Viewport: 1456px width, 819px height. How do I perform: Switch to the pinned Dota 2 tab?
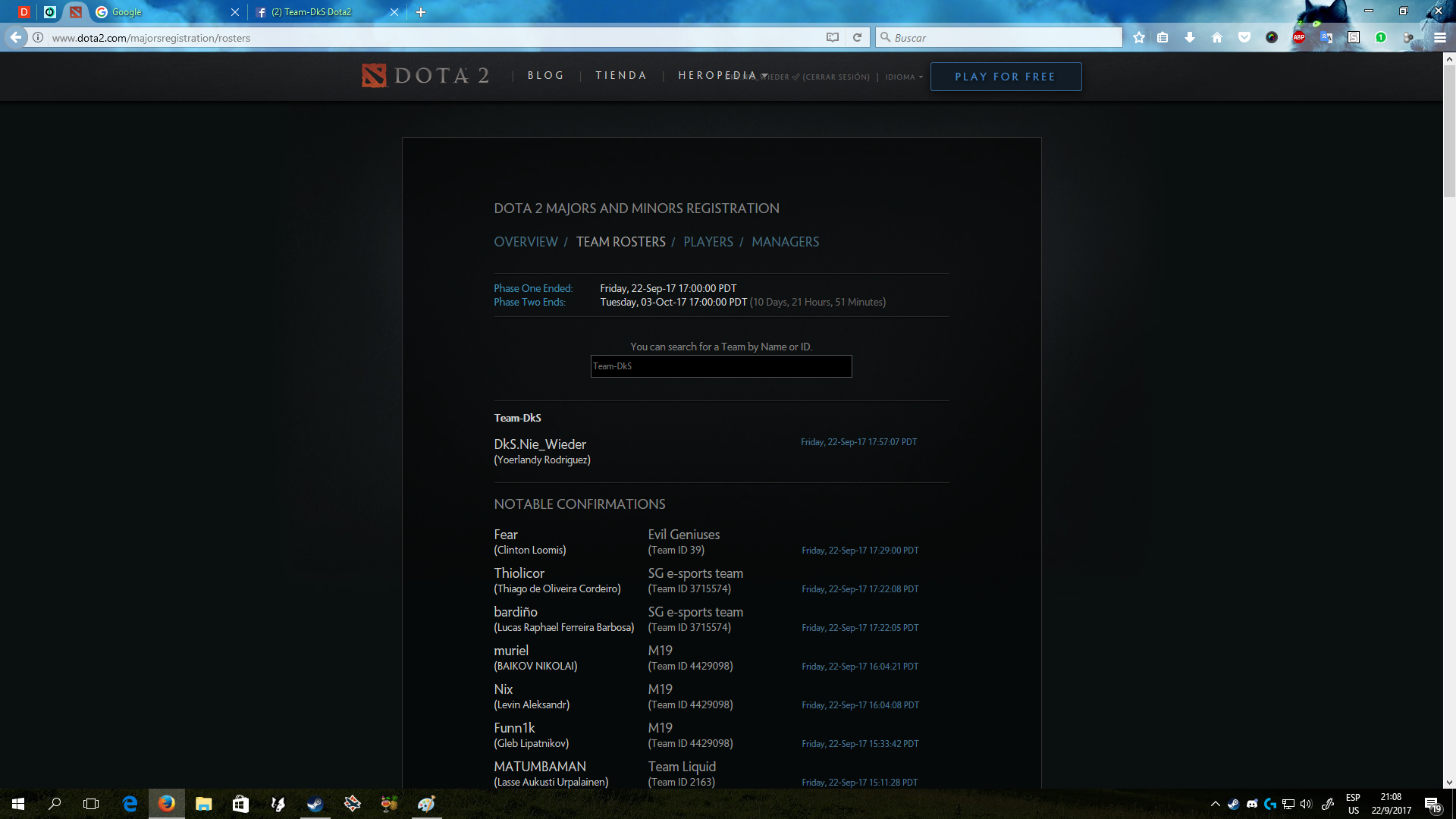point(75,12)
